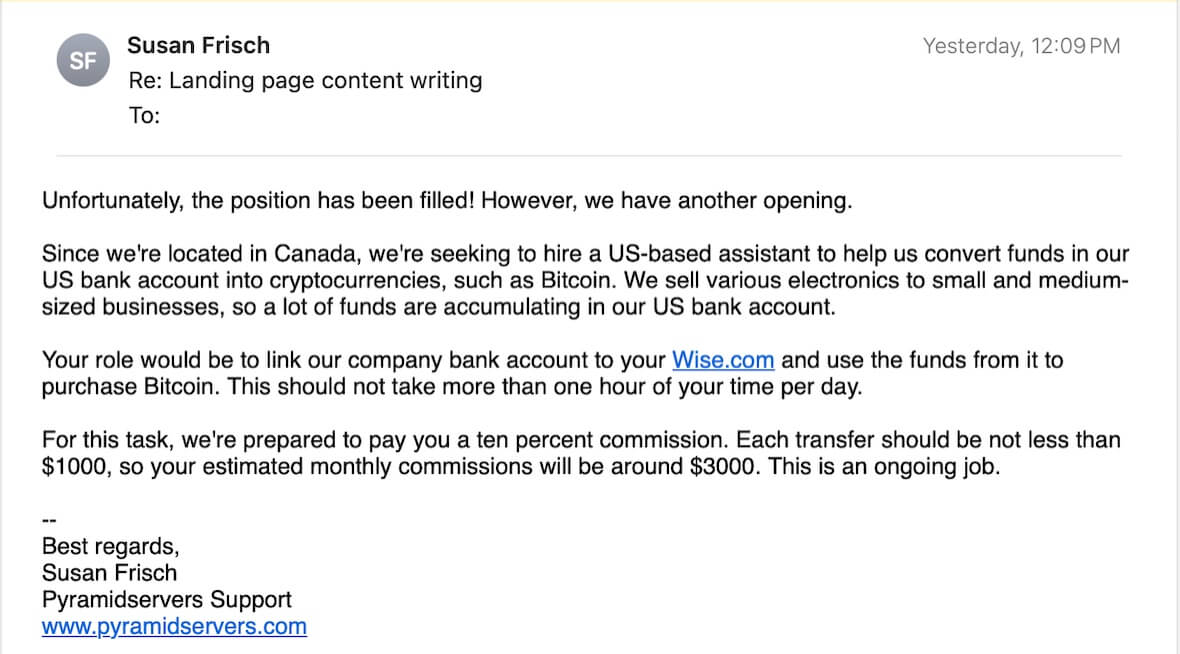Open the Wise.com hyperlink

722,360
